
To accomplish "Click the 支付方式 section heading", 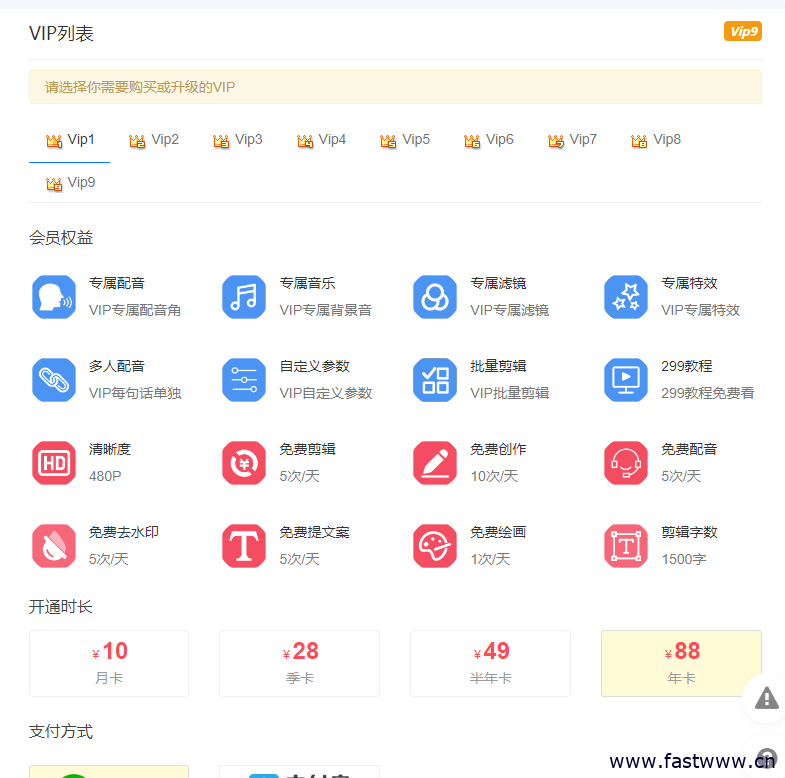I will coord(61,732).
